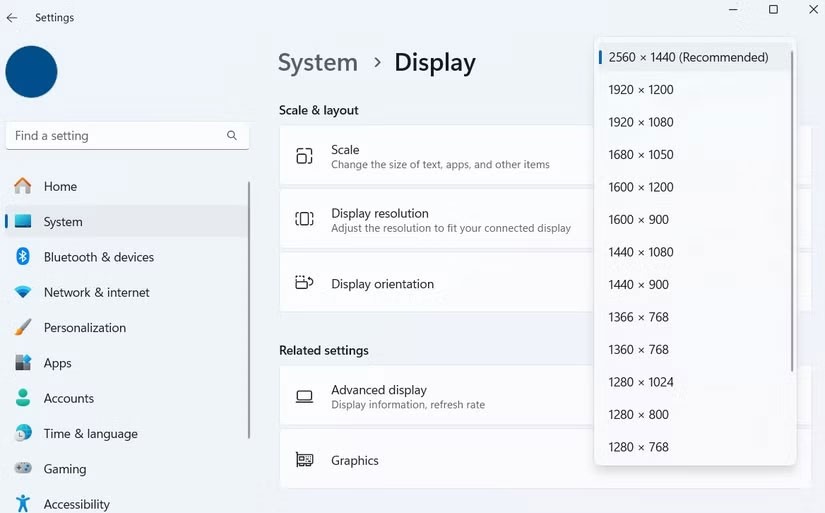Click the Find a setting search box
Viewport: 825px width, 513px height.
[x=115, y=136]
